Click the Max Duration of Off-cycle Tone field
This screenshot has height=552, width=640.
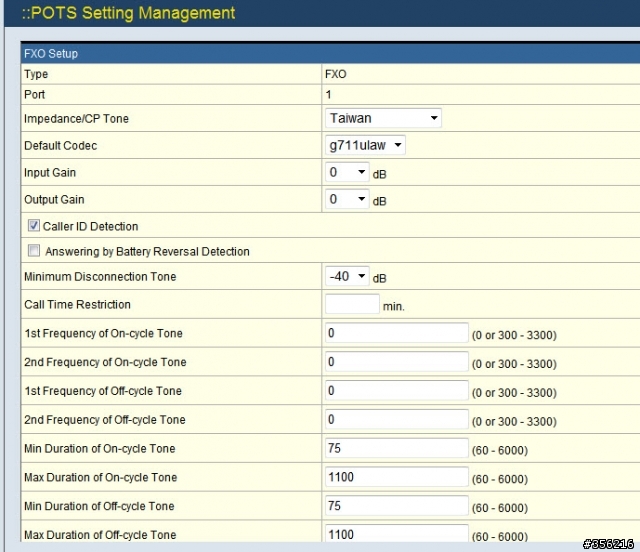pyautogui.click(x=397, y=533)
